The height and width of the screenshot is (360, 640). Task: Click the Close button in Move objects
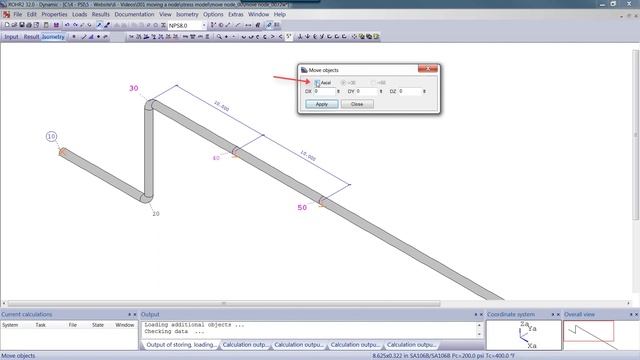pos(357,104)
